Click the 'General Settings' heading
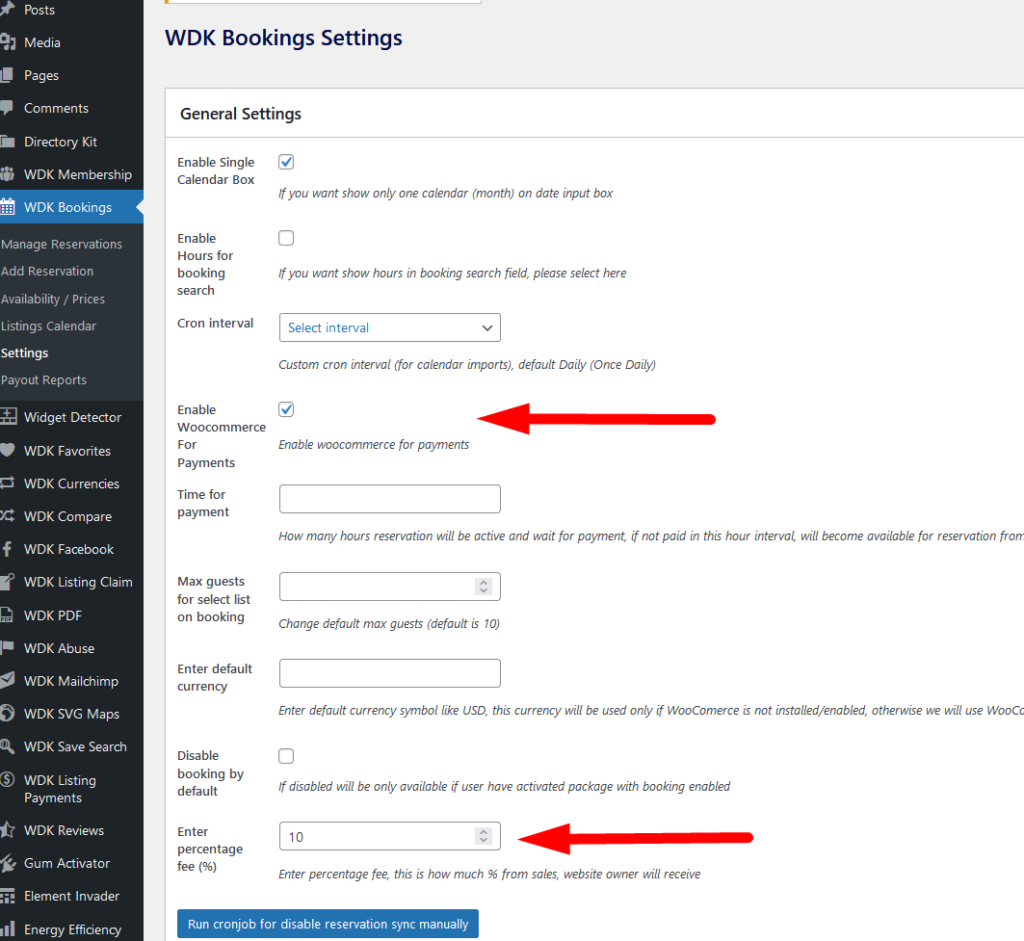The height and width of the screenshot is (941, 1024). pos(240,114)
